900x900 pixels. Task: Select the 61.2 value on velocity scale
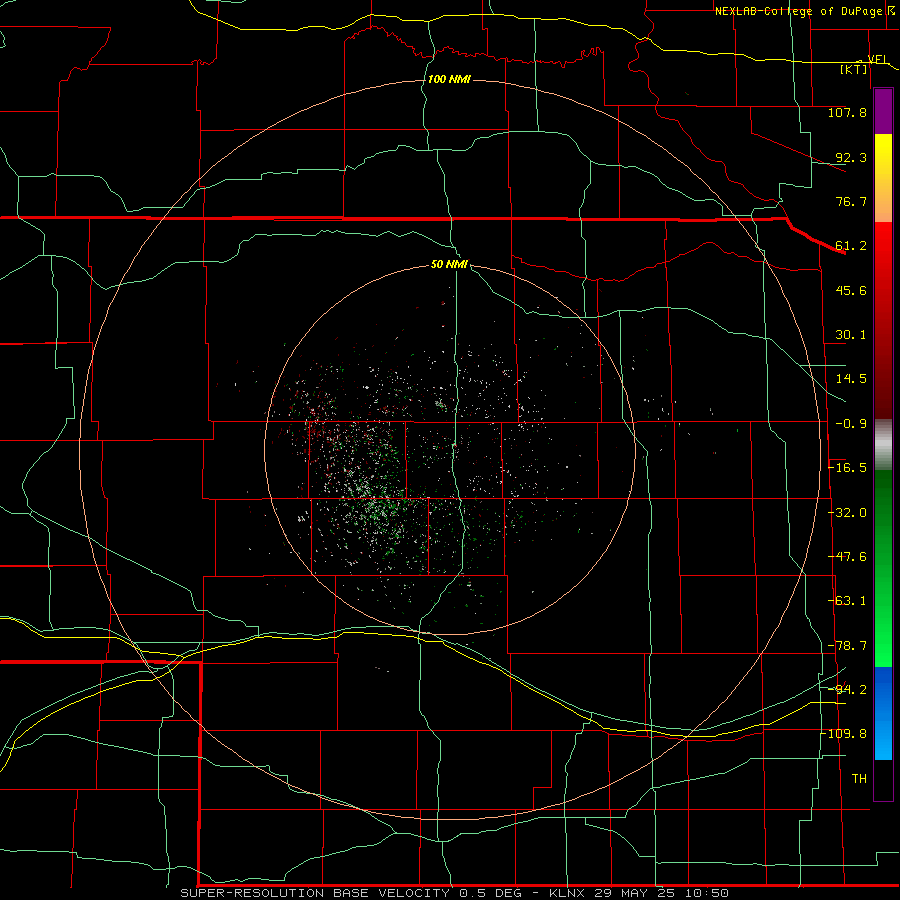coord(851,246)
